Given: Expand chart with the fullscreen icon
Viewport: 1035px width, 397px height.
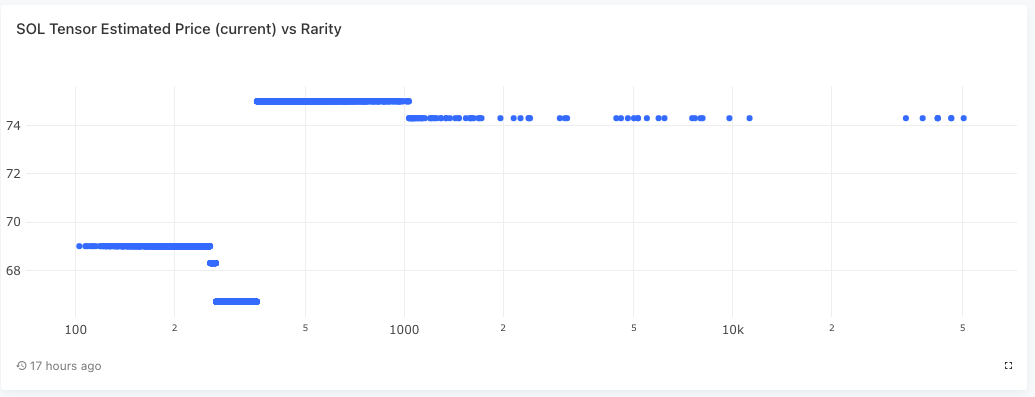Looking at the screenshot, I should pyautogui.click(x=1008, y=366).
